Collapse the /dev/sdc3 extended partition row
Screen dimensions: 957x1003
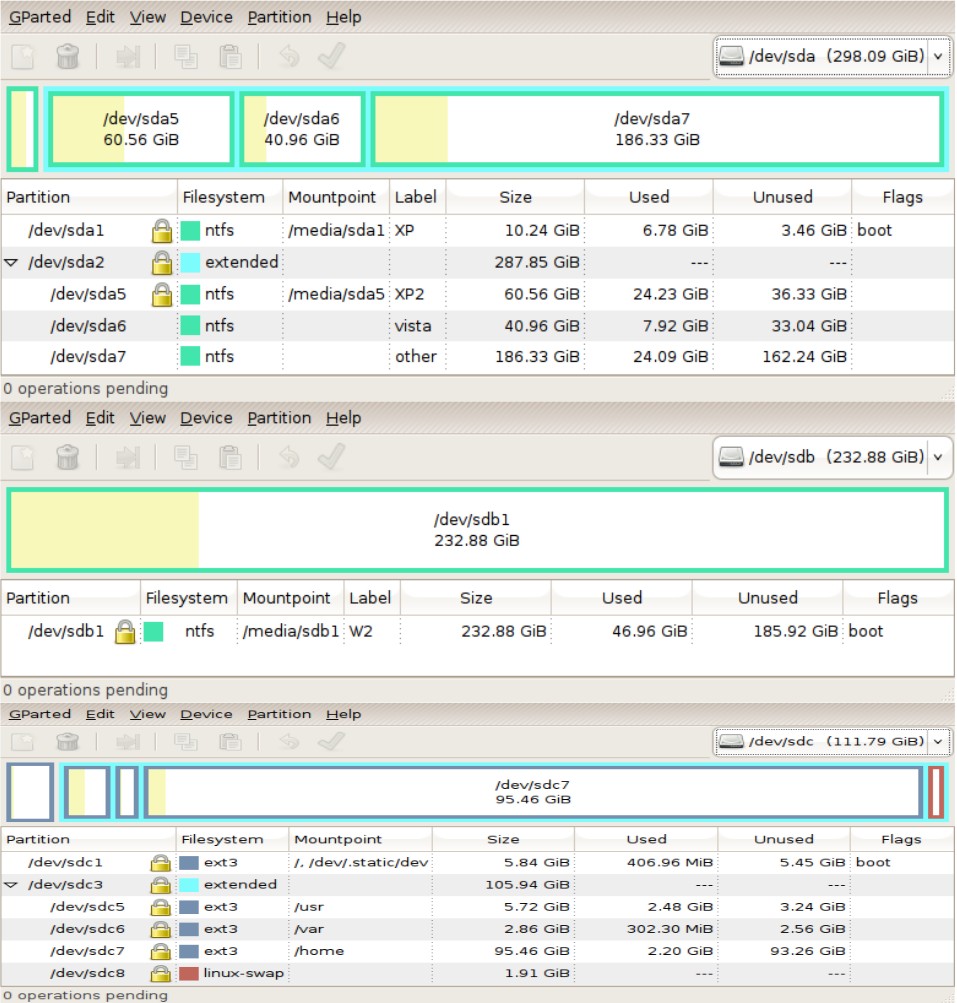pos(11,884)
